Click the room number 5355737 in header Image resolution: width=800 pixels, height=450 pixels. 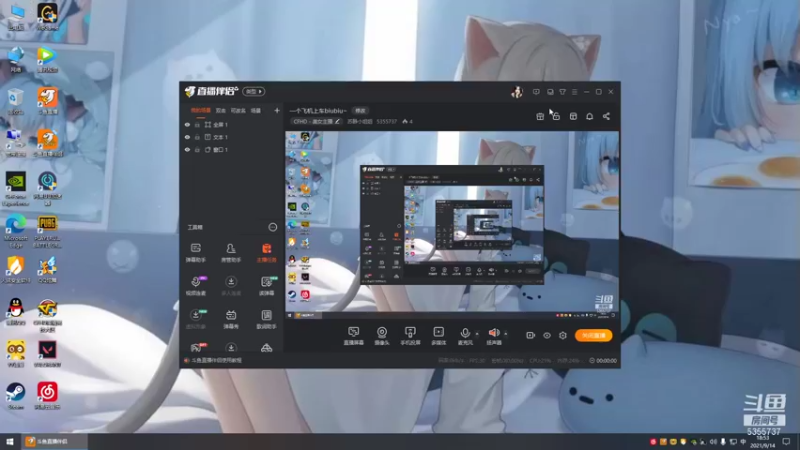pos(386,121)
